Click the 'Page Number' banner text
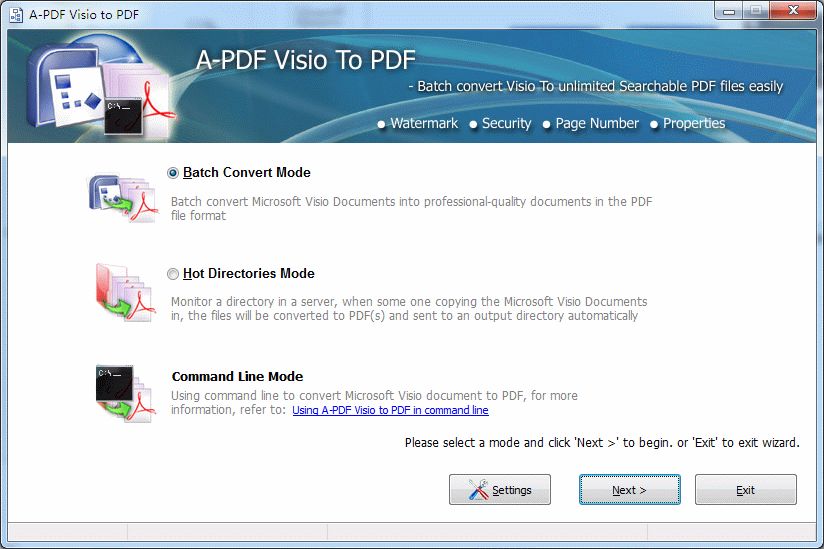 point(597,123)
